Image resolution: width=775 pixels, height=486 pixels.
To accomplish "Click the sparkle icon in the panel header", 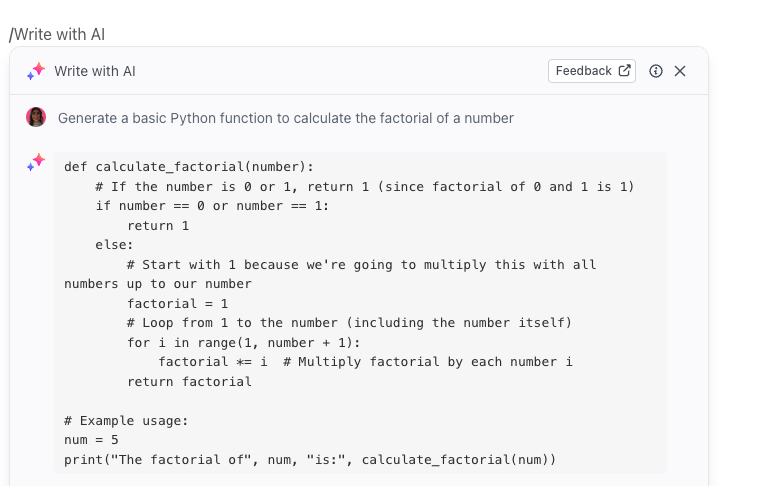I will [37, 71].
